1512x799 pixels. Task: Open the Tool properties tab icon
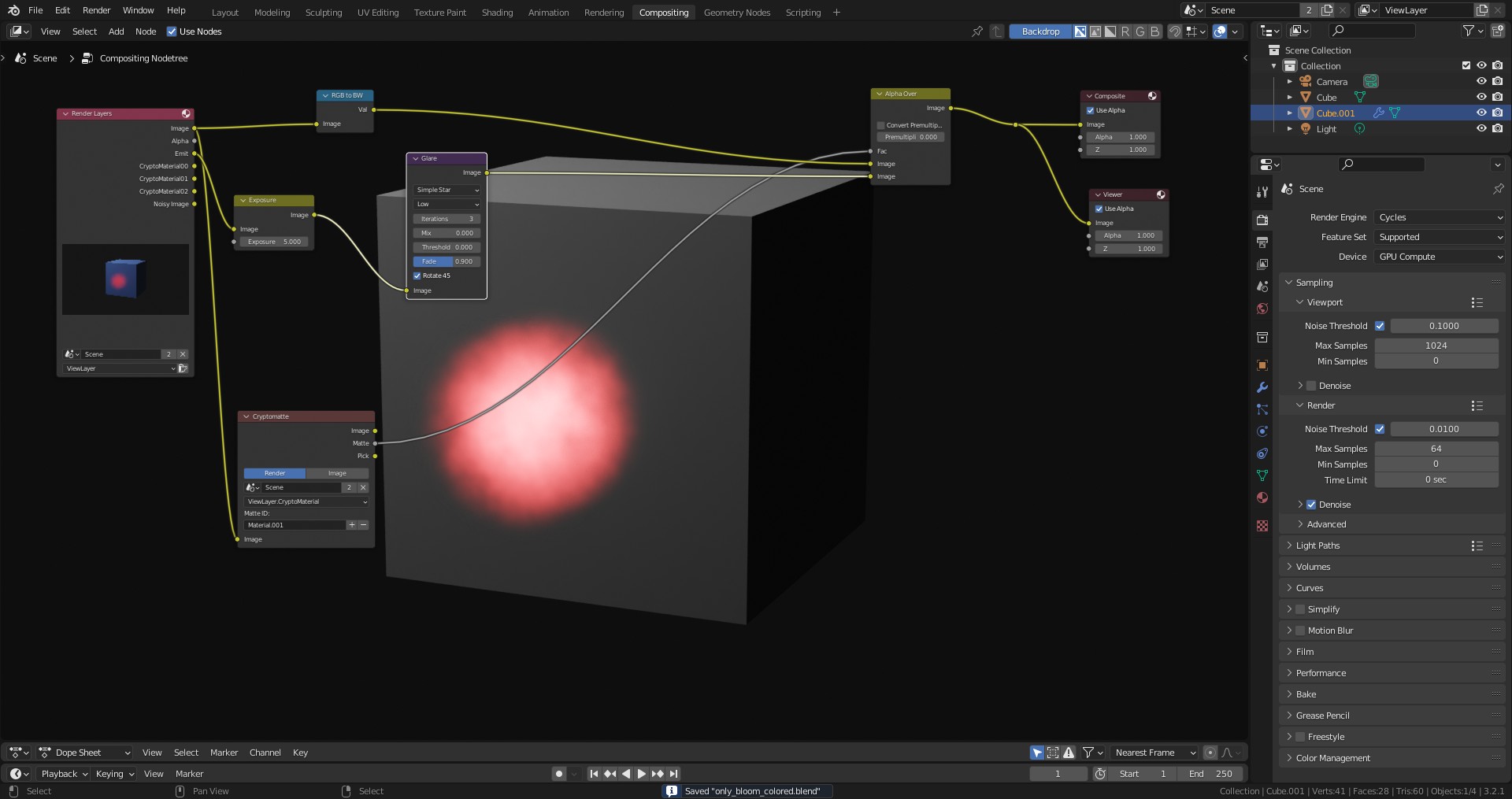(1262, 192)
